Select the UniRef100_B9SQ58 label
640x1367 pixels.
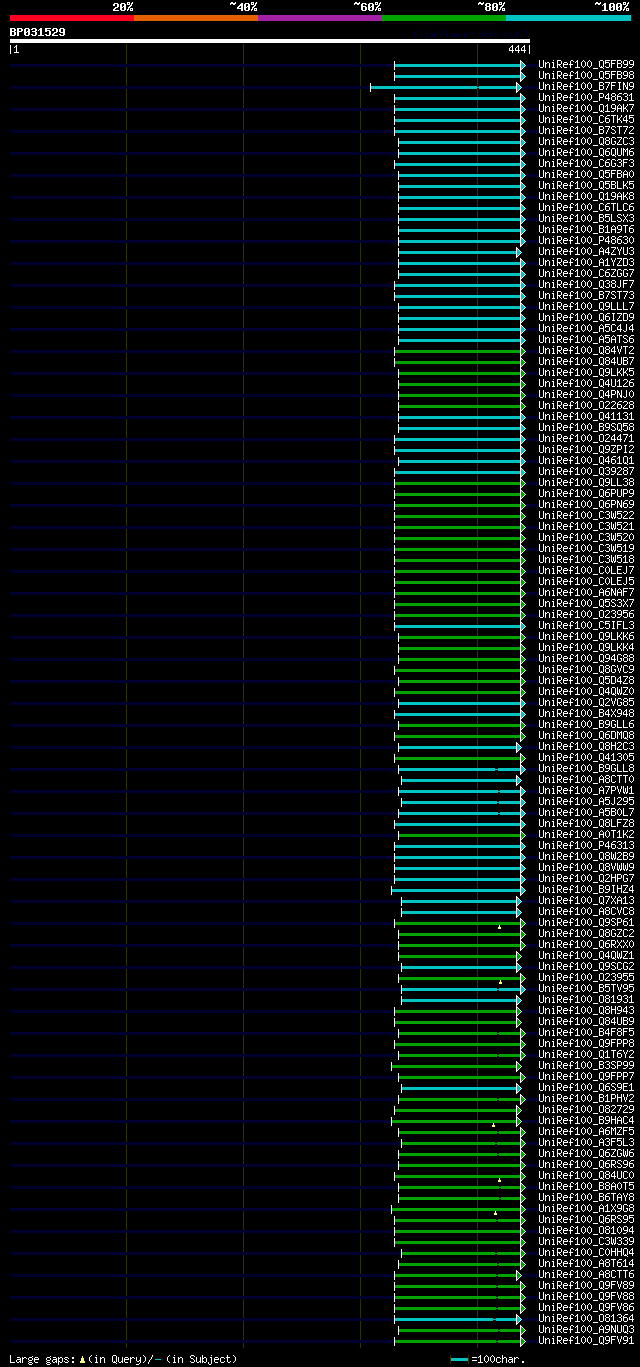point(586,427)
